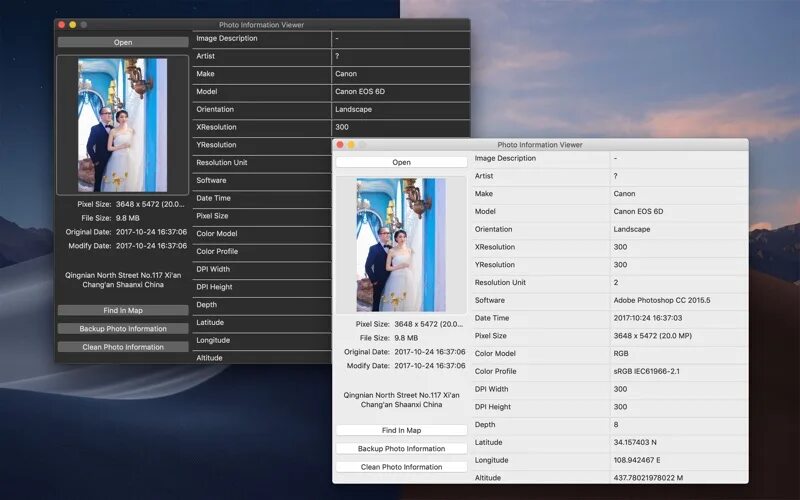Select wedding photo thumbnail in light window
Viewport: 800px width, 500px height.
pyautogui.click(x=401, y=245)
